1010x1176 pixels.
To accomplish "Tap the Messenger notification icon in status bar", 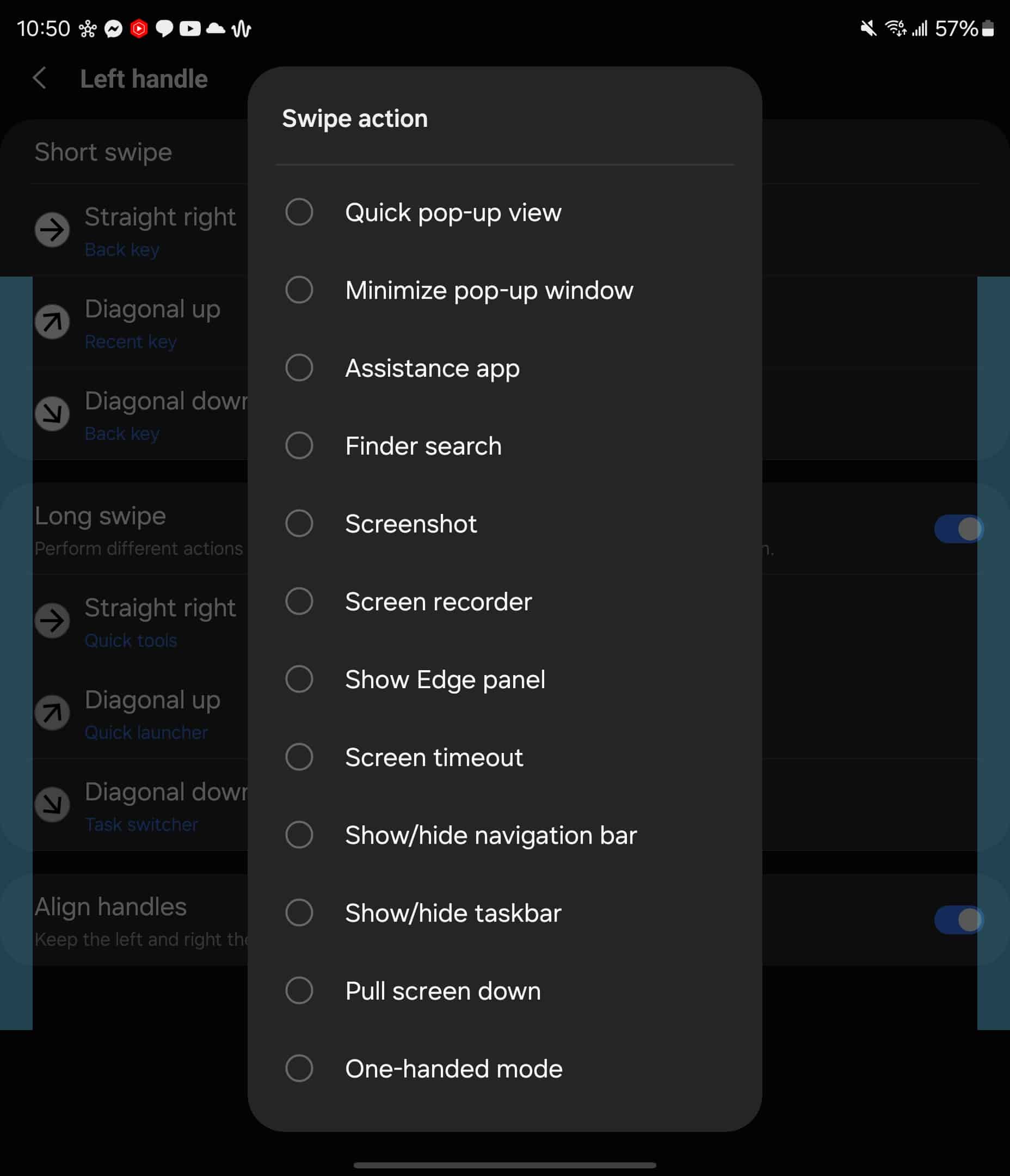I will 114,28.
